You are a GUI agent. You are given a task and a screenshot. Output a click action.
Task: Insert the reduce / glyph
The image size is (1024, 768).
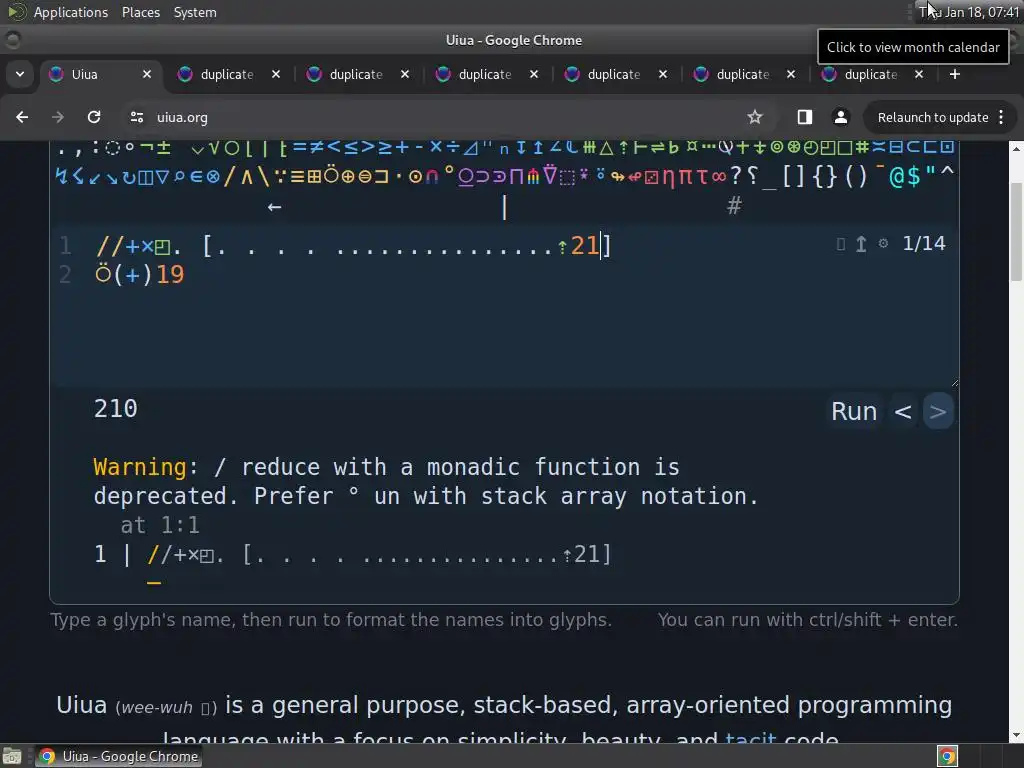(229, 176)
